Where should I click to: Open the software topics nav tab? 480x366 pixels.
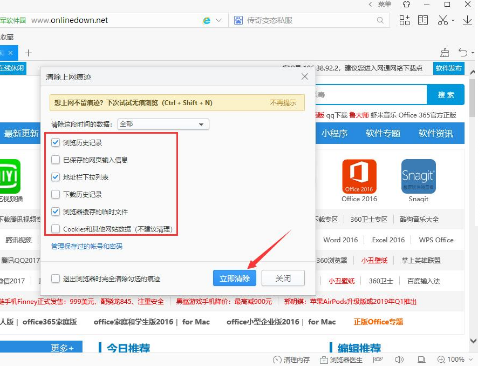click(383, 133)
